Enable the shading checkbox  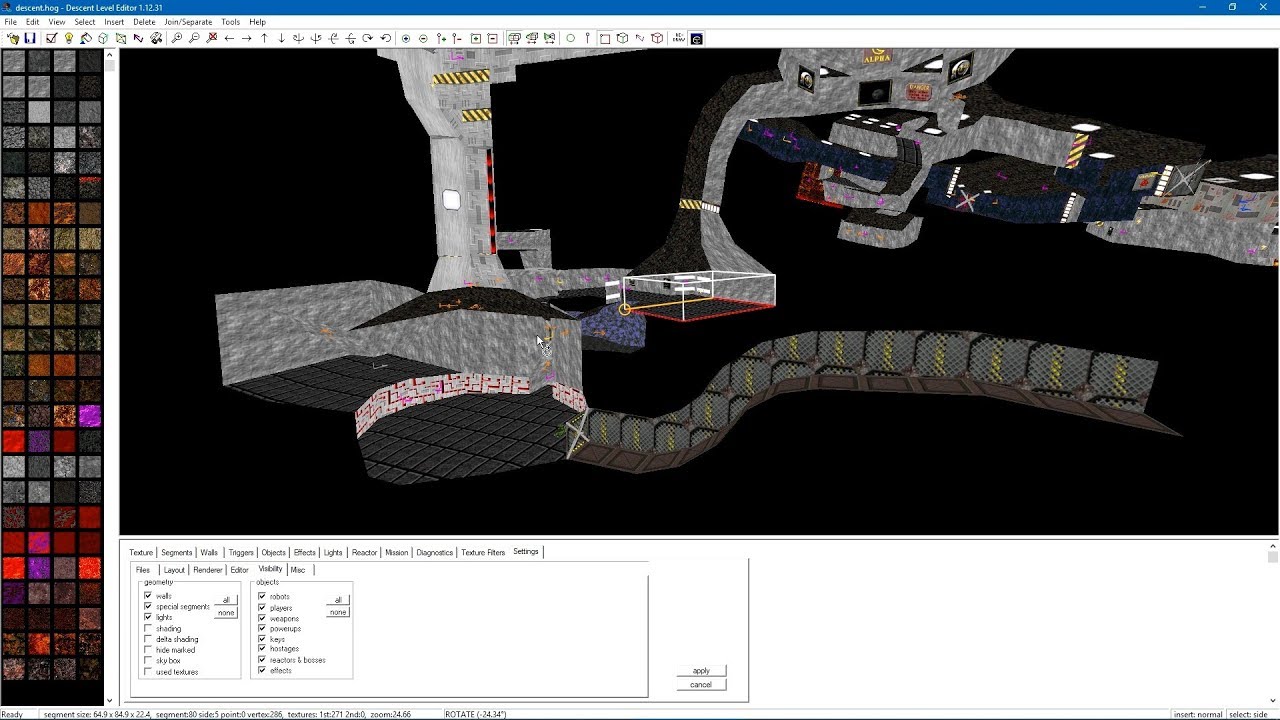point(148,628)
